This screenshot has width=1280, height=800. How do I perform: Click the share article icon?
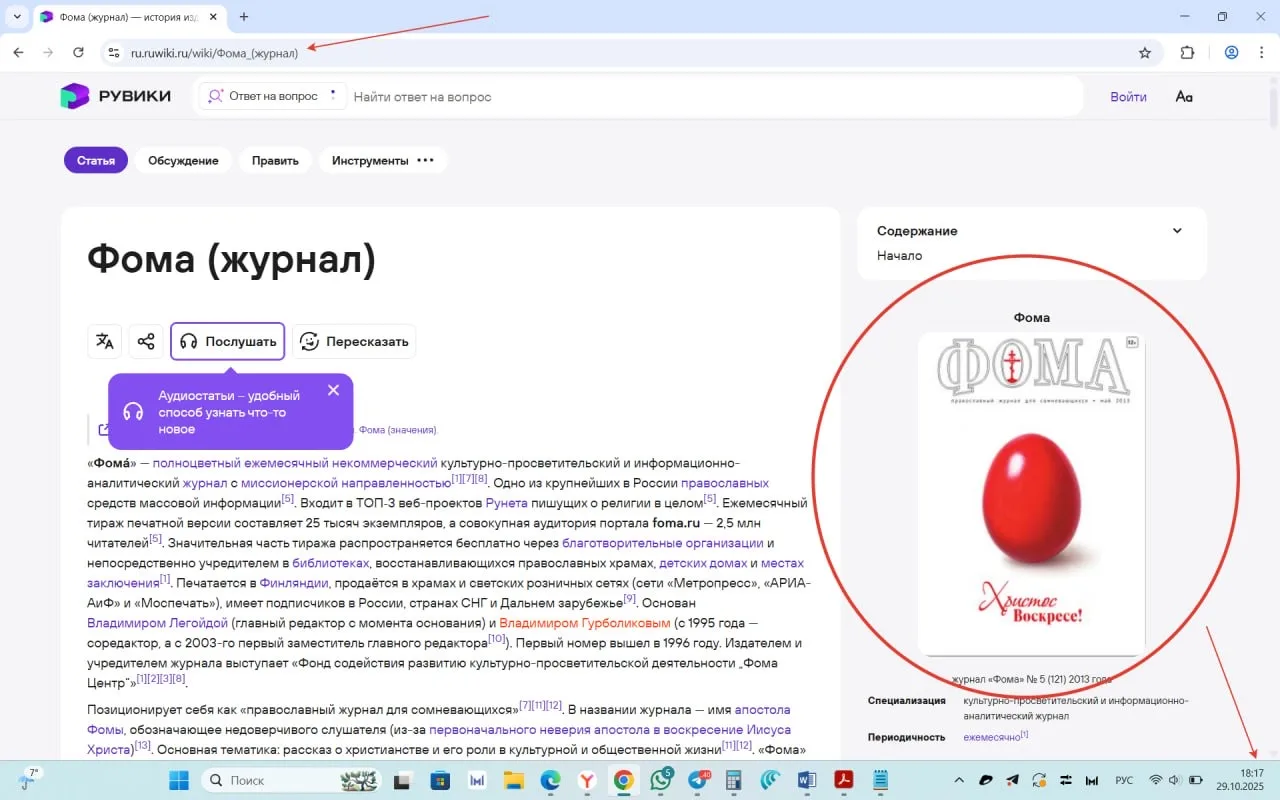click(x=146, y=341)
